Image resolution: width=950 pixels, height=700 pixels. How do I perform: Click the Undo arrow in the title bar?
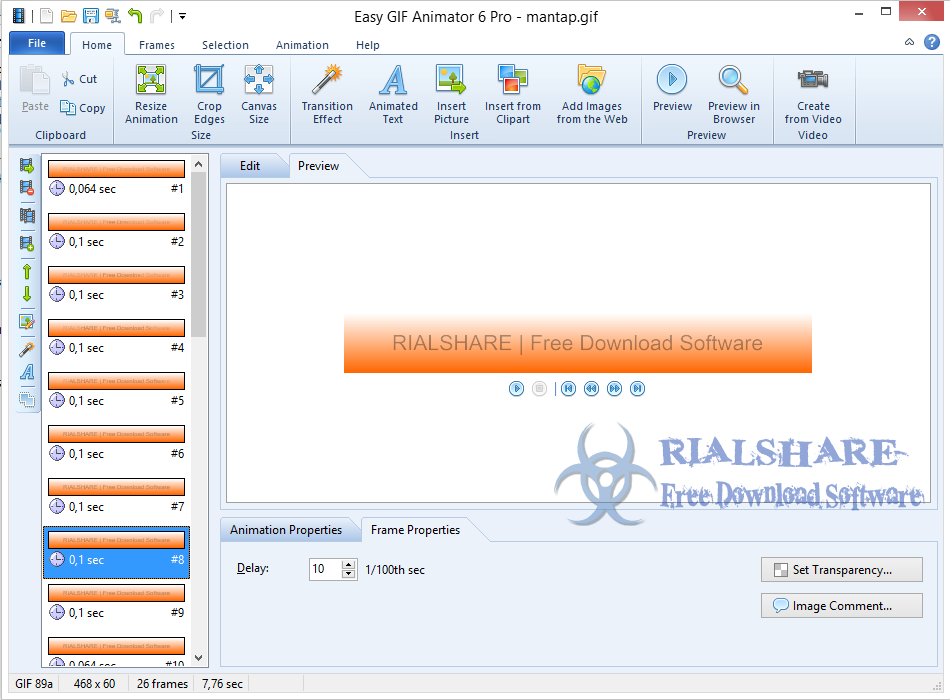coord(135,16)
